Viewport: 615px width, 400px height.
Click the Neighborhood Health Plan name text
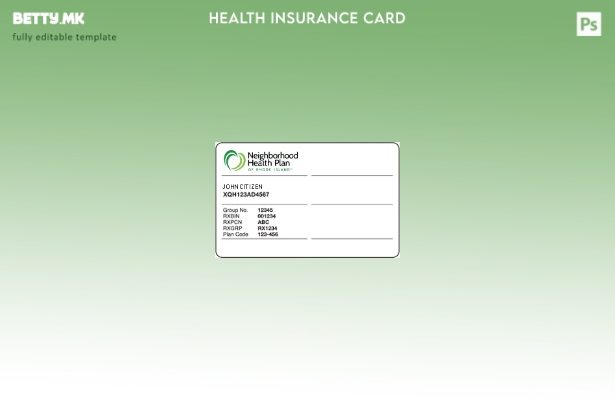(x=272, y=159)
